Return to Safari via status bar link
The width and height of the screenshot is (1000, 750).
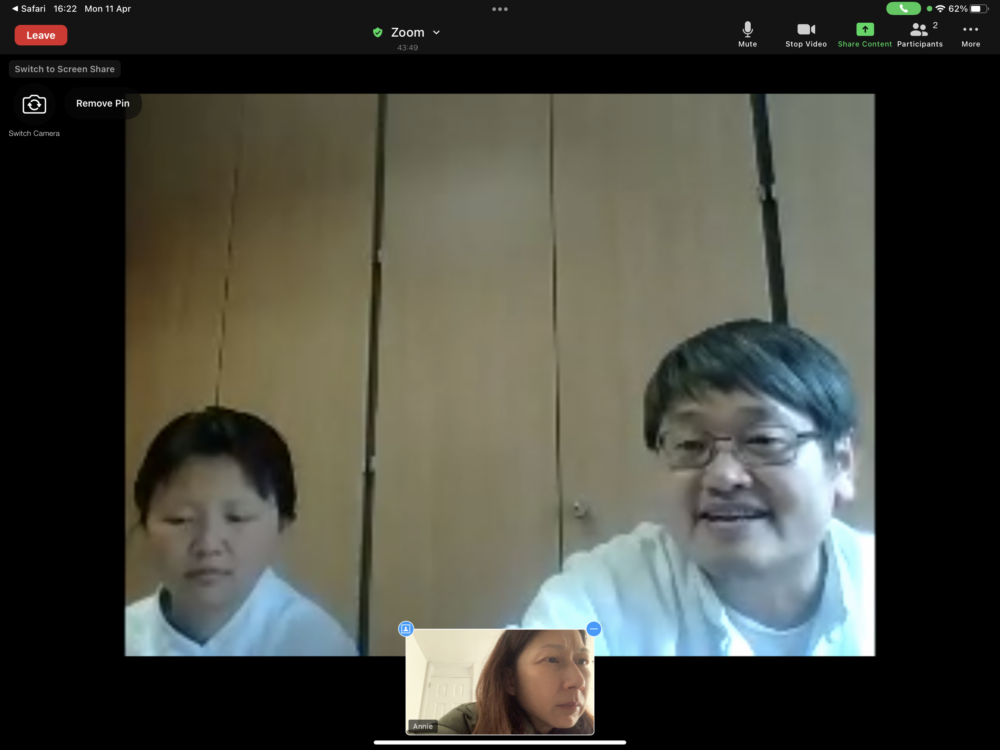pyautogui.click(x=28, y=9)
